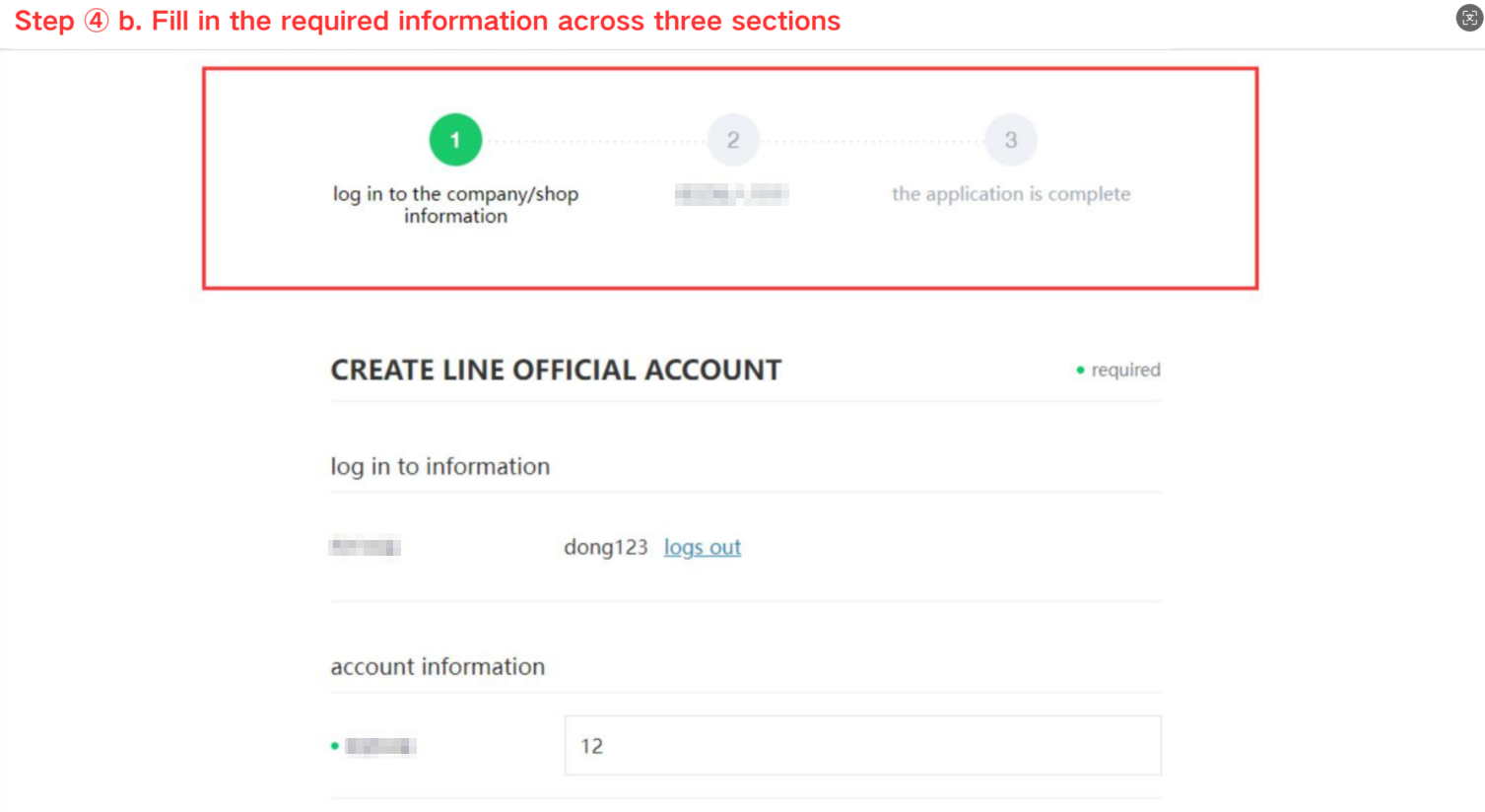Click the username text dong123
Viewport: 1485px width, 812px height.
[x=605, y=547]
